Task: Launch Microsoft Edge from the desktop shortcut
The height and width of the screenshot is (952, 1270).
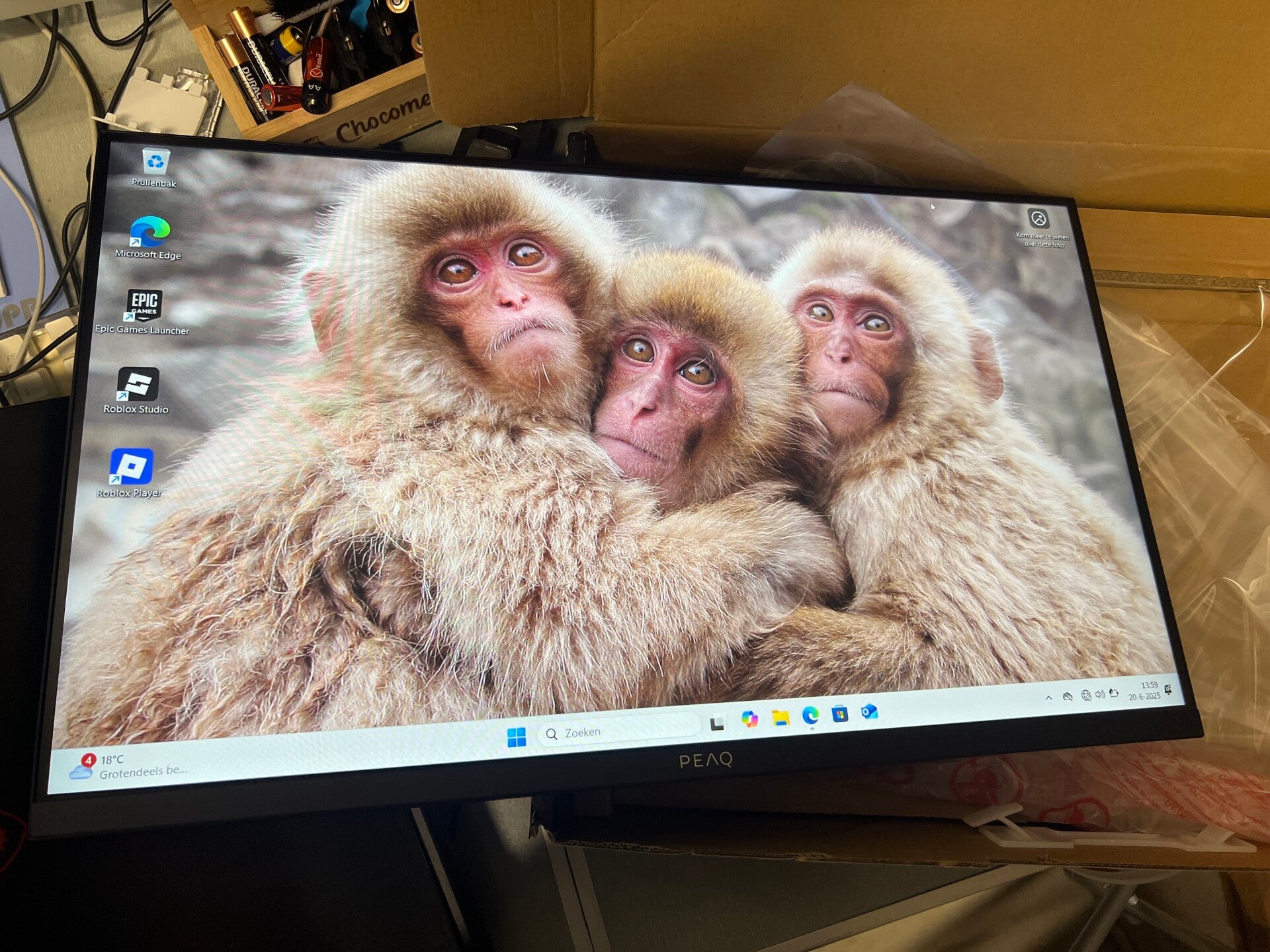Action: click(149, 233)
